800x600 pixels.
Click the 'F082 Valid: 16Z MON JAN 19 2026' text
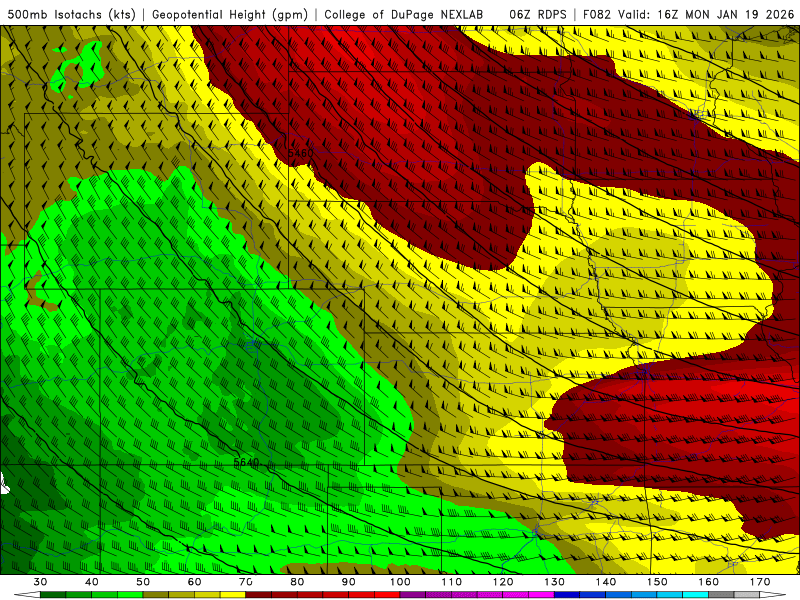point(688,15)
